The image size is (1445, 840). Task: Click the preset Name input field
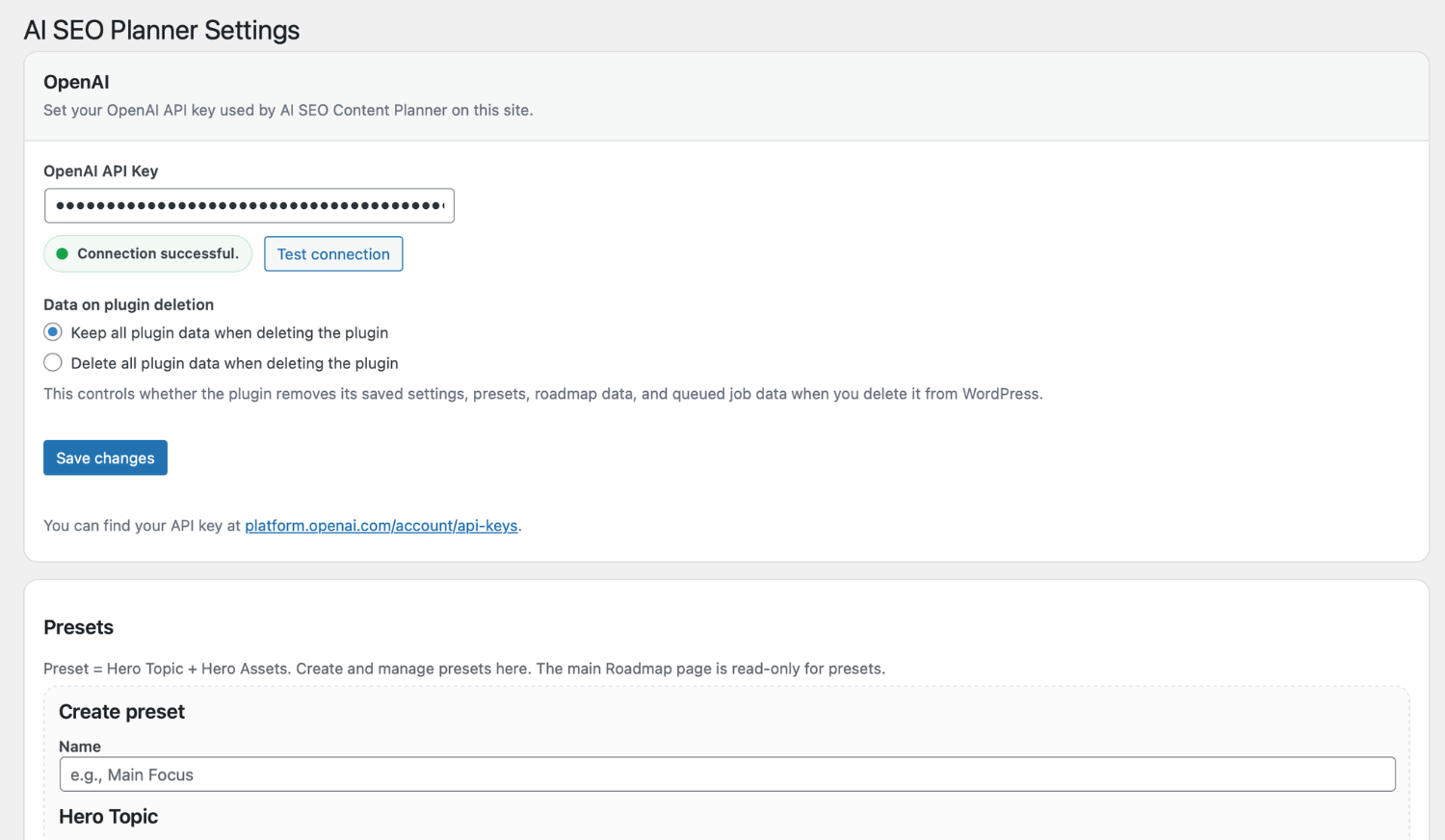point(726,774)
